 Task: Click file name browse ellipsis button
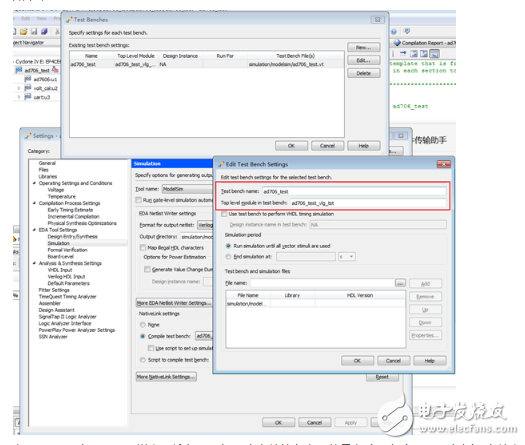tap(400, 283)
